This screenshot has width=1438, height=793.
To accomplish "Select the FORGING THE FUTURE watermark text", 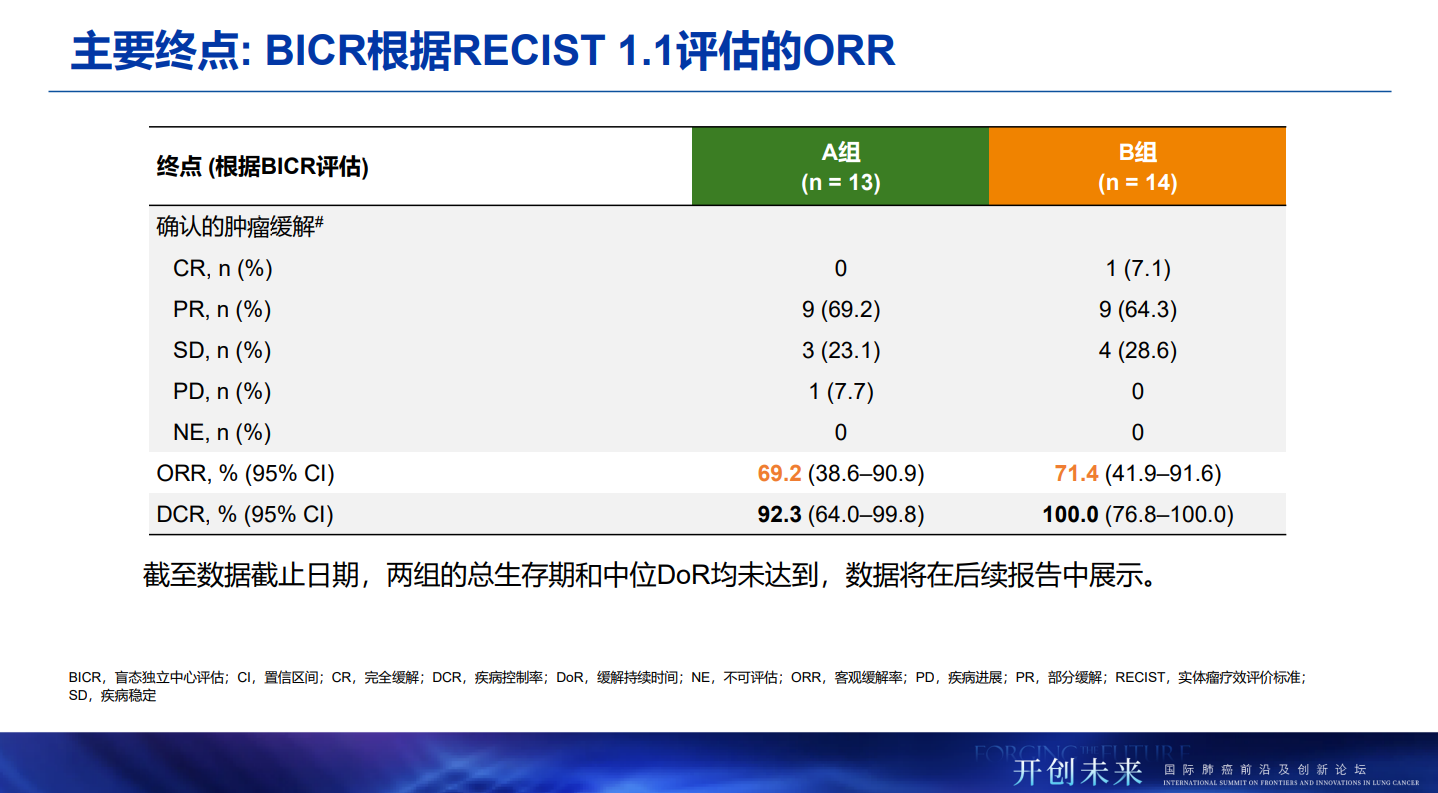I will coord(1082,751).
